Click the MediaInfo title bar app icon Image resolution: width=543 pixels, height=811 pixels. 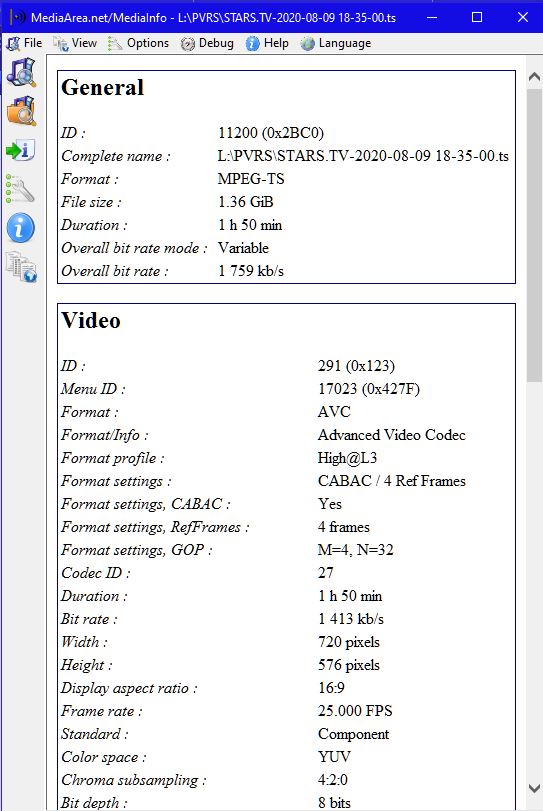18,17
